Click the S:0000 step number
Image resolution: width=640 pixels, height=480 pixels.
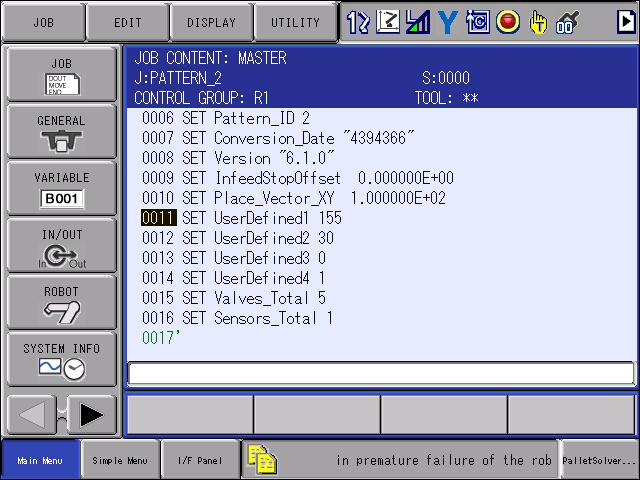pyautogui.click(x=446, y=78)
